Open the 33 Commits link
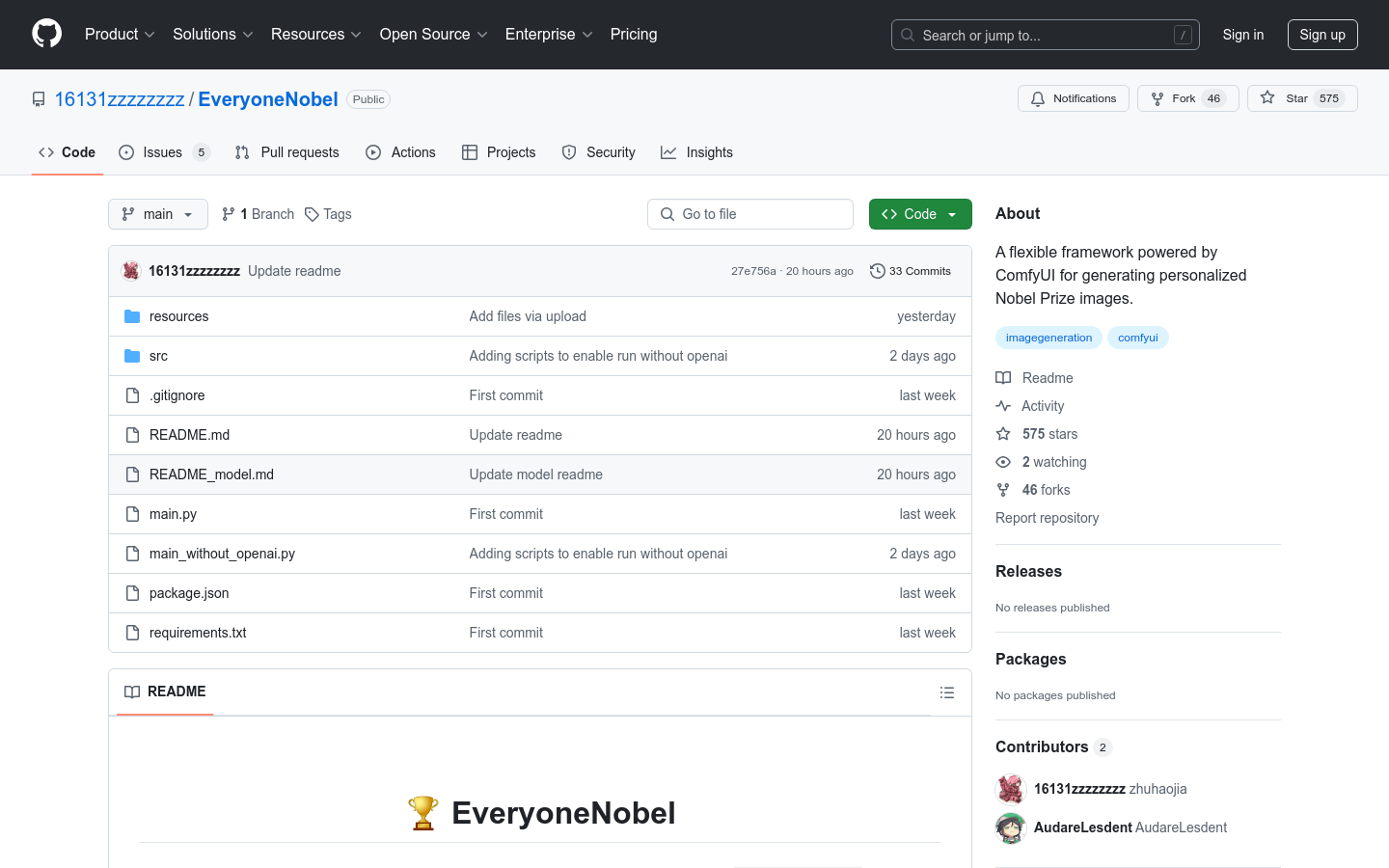The image size is (1389, 868). (911, 271)
